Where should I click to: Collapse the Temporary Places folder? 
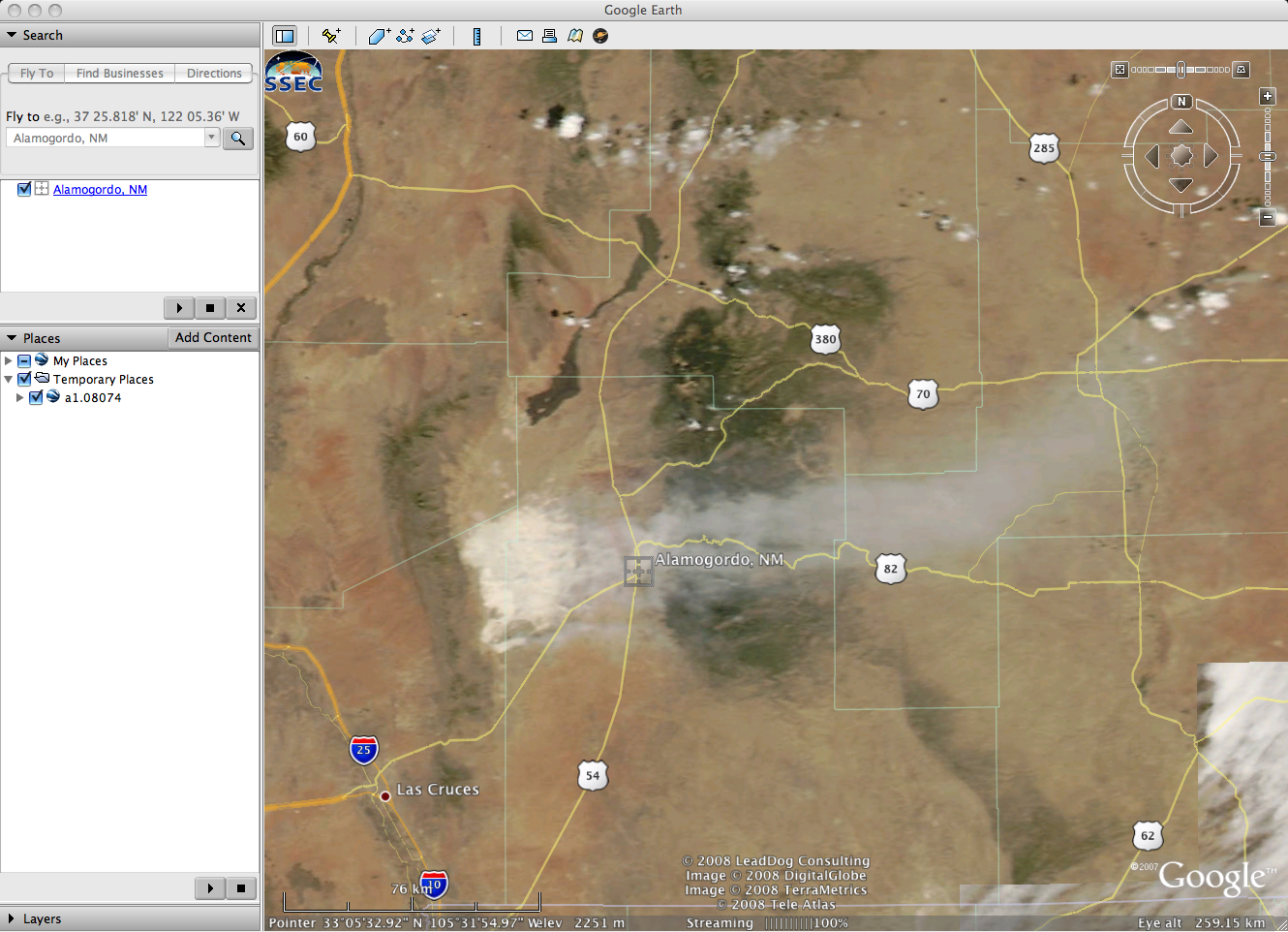pyautogui.click(x=9, y=379)
